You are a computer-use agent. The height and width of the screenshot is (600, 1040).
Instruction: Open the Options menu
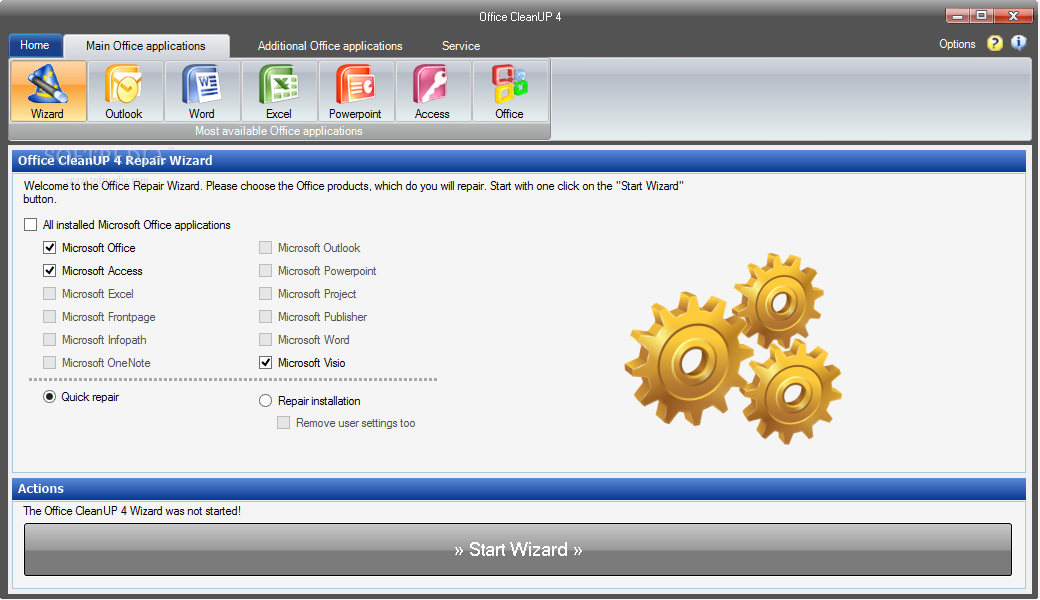[x=957, y=44]
